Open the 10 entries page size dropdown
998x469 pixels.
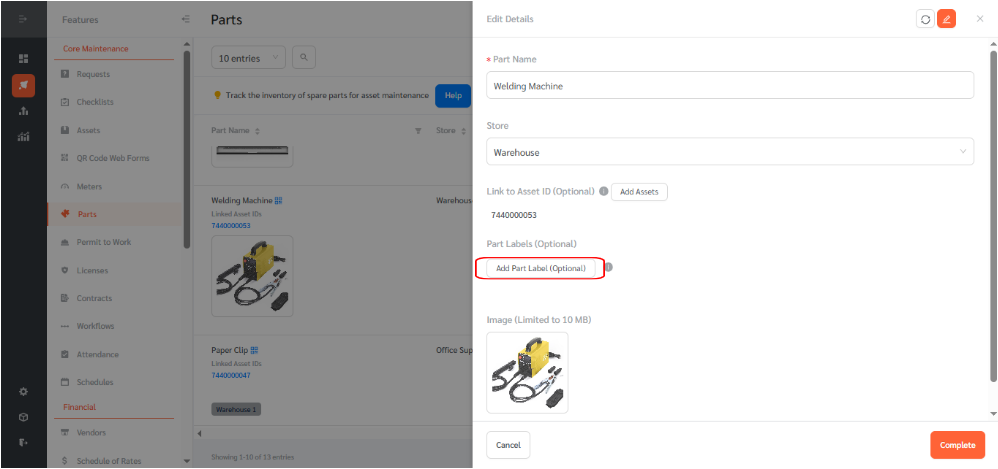[248, 58]
